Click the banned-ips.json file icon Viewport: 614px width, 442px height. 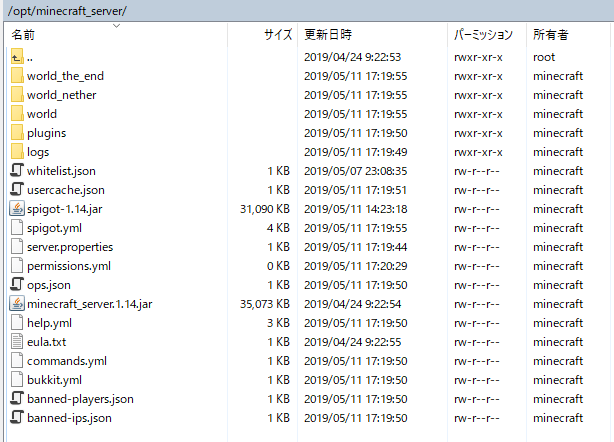(x=16, y=418)
